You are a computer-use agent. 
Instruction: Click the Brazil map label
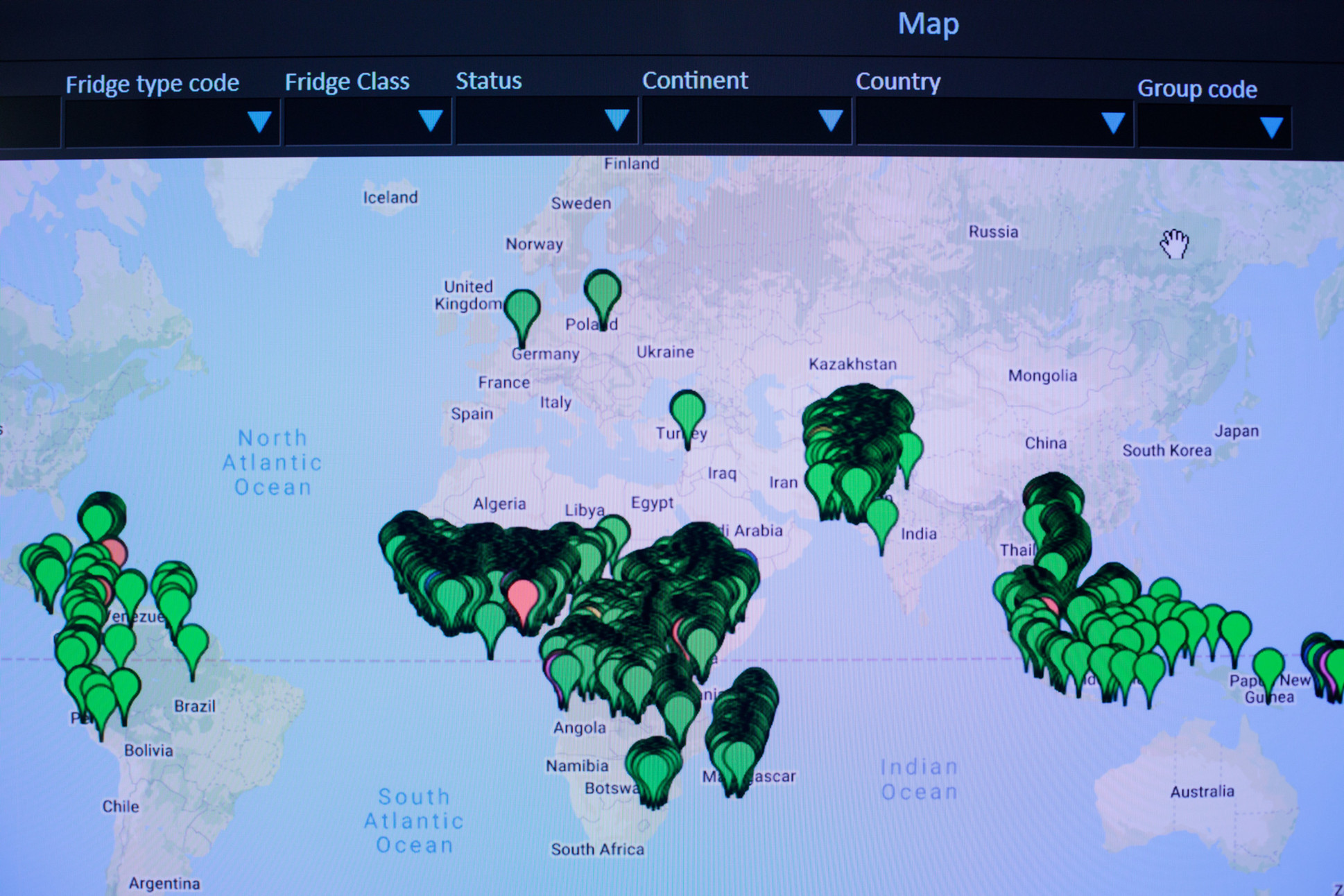(x=195, y=706)
